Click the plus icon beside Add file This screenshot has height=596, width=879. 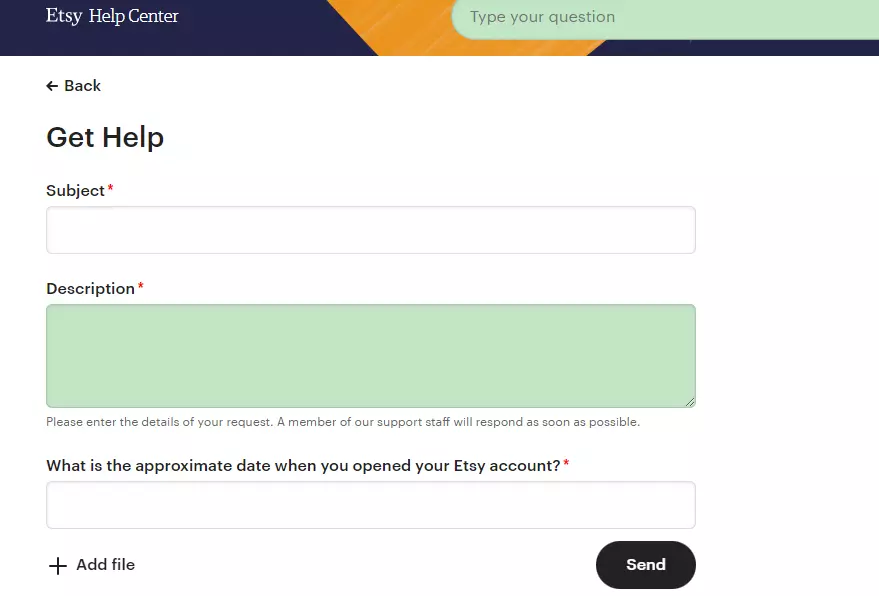point(58,565)
